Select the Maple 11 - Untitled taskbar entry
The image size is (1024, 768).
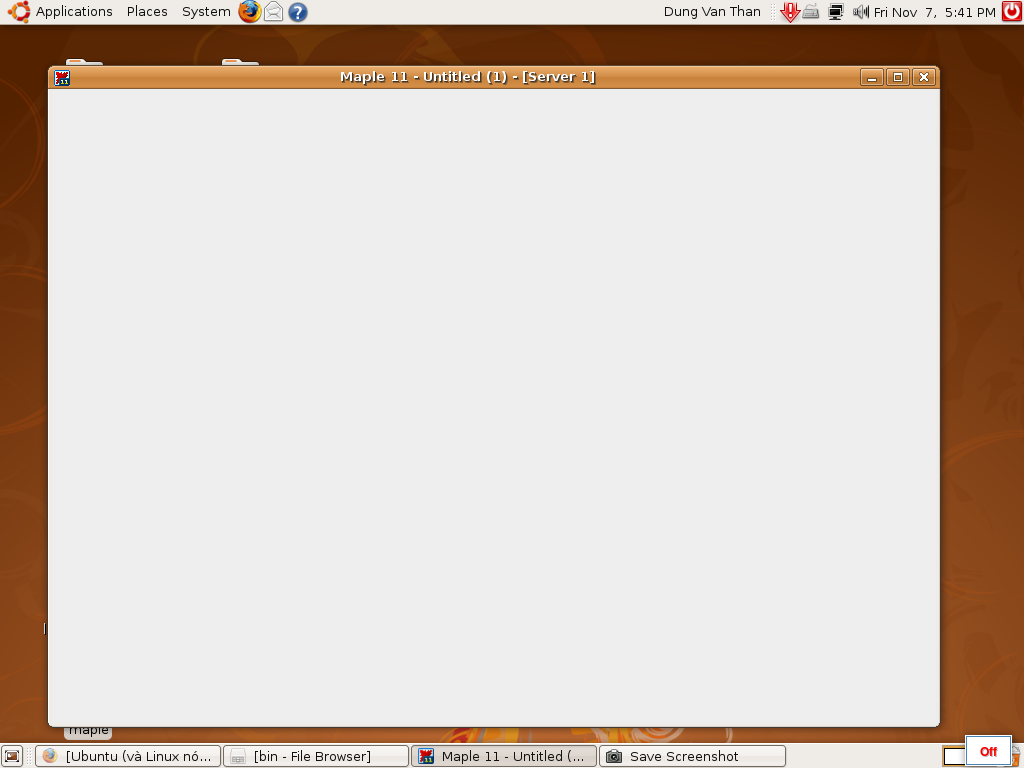(504, 756)
